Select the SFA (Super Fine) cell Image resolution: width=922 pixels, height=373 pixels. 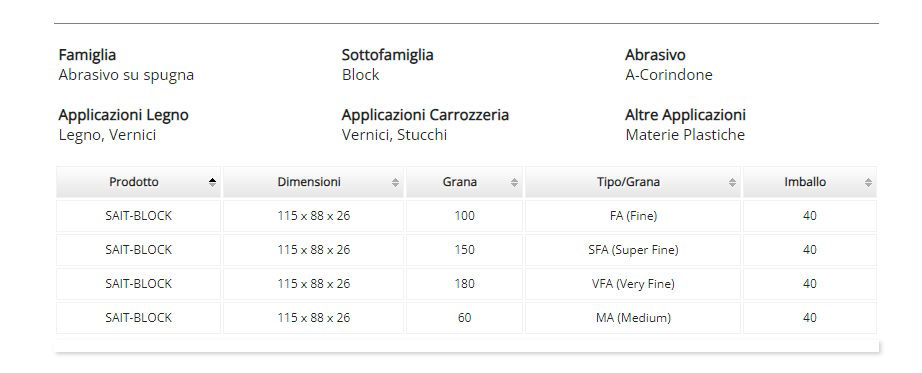(x=633, y=250)
